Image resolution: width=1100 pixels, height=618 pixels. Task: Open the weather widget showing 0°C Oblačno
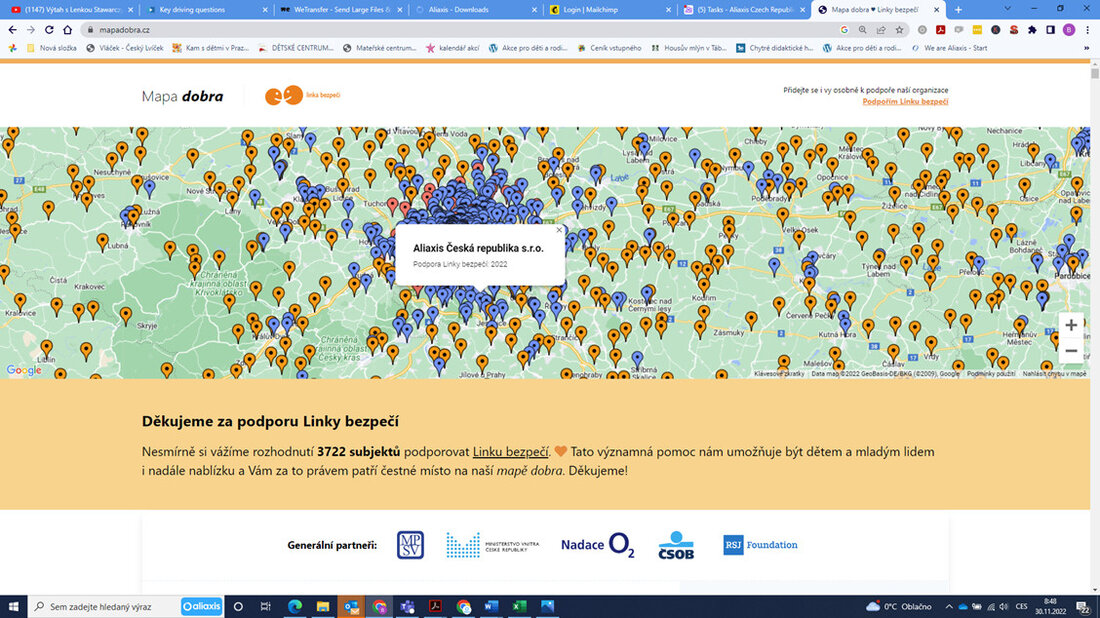(x=899, y=607)
